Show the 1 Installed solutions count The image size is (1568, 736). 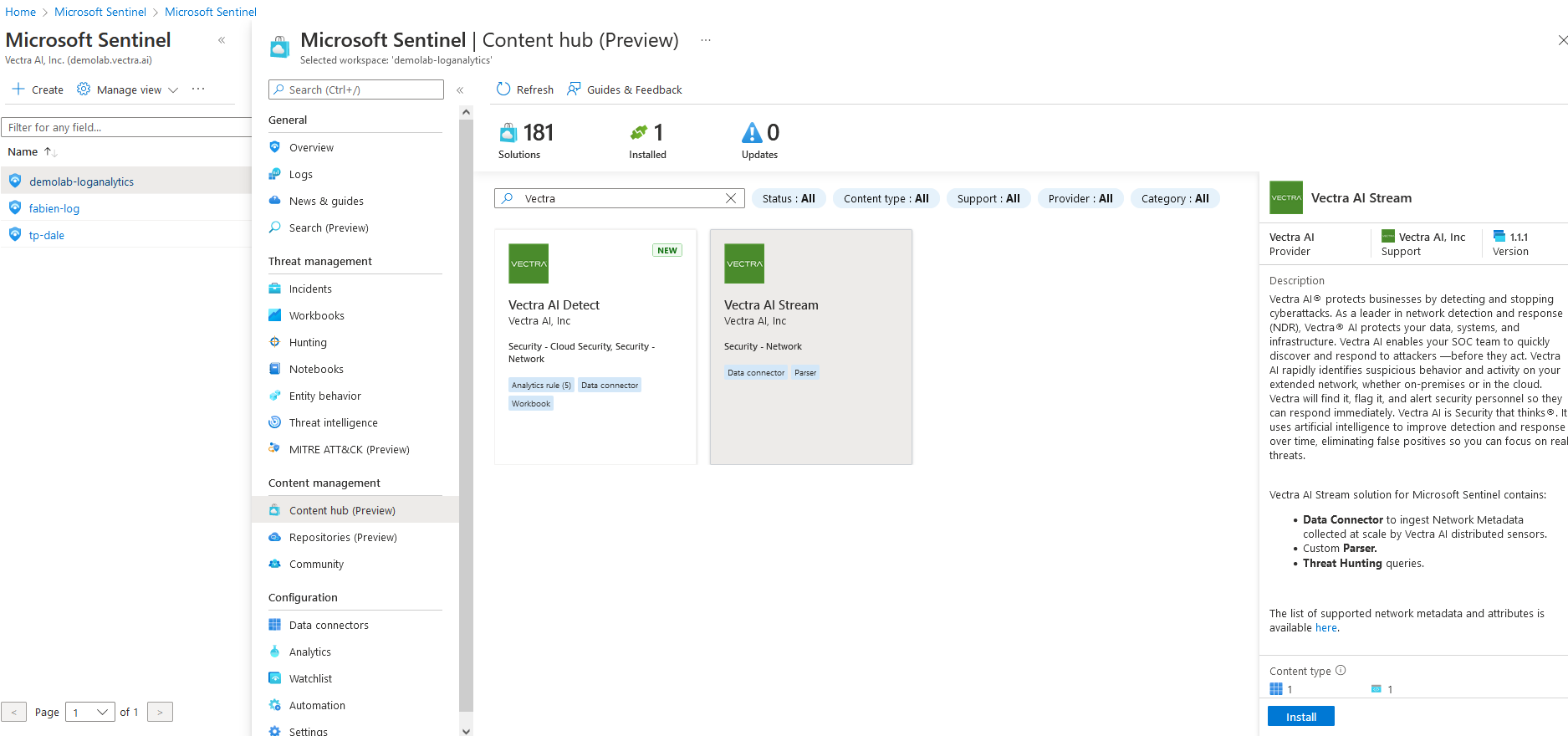pos(648,141)
